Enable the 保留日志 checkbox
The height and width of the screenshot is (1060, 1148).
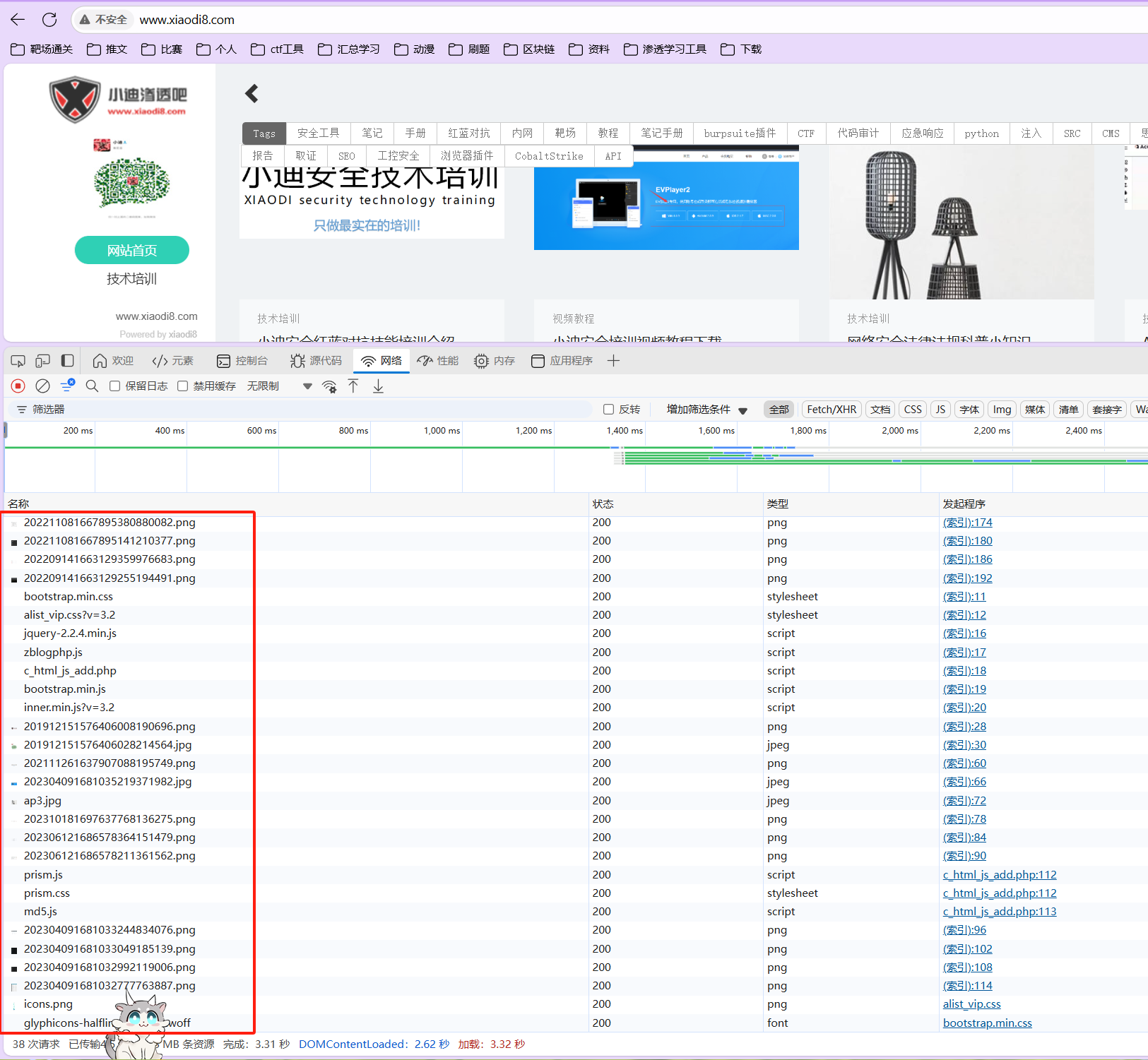tap(114, 386)
